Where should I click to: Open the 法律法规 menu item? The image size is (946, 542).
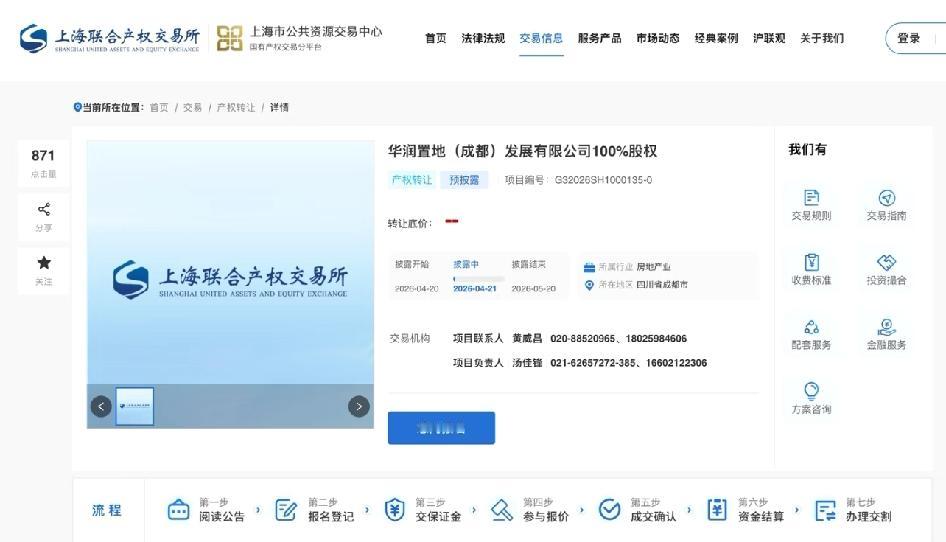point(483,38)
